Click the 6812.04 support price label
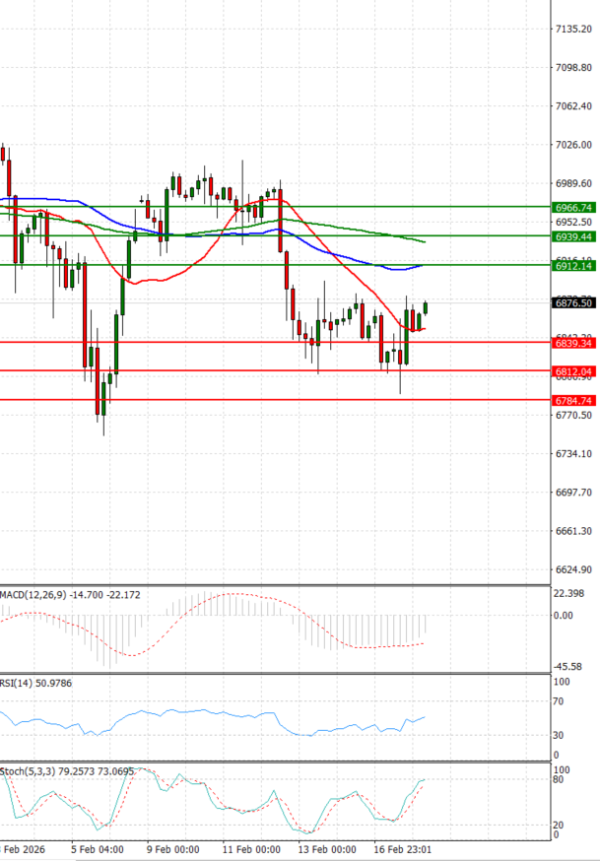 pos(573,371)
